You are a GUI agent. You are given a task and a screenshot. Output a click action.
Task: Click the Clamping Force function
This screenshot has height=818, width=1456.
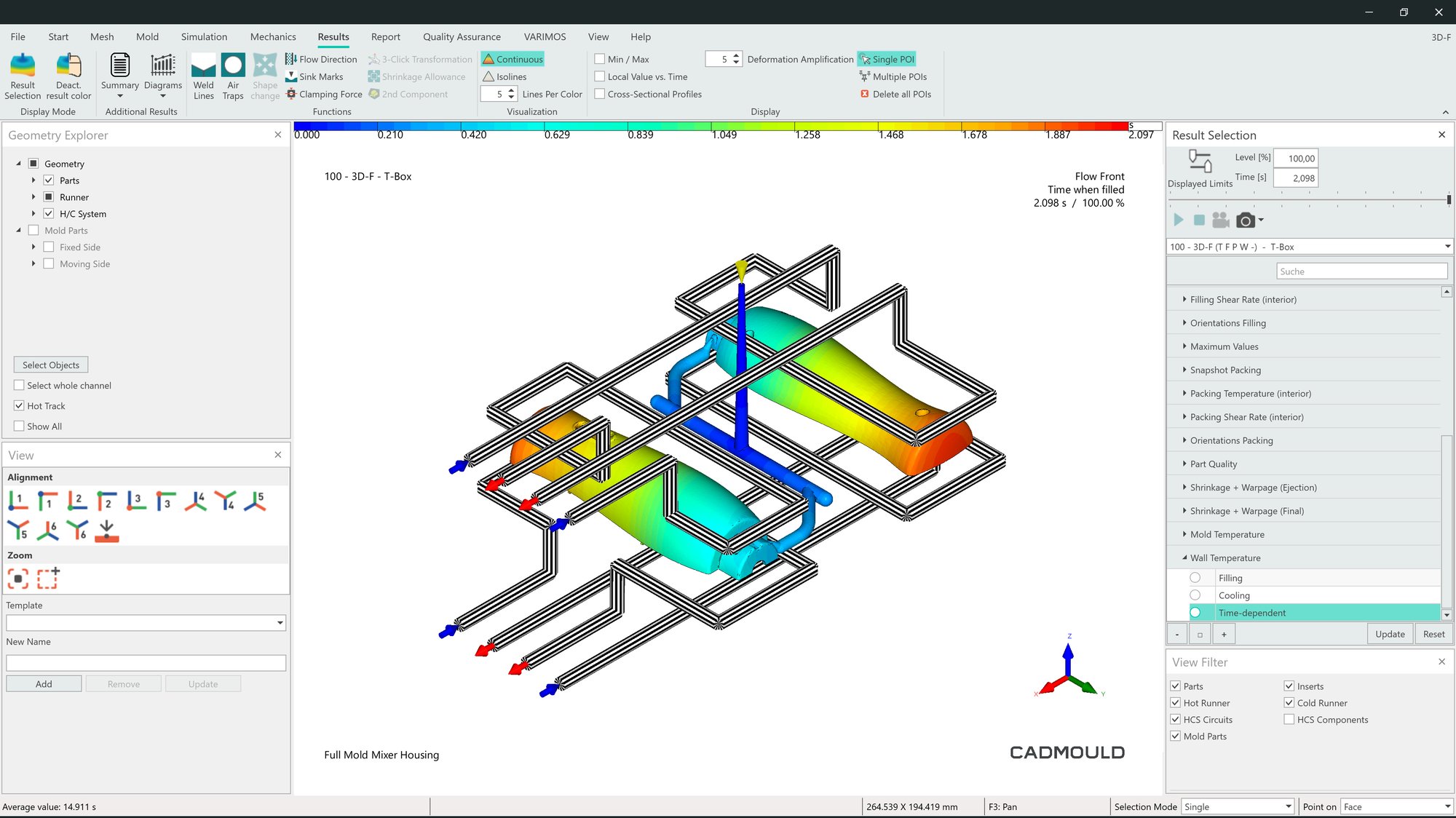(x=324, y=94)
